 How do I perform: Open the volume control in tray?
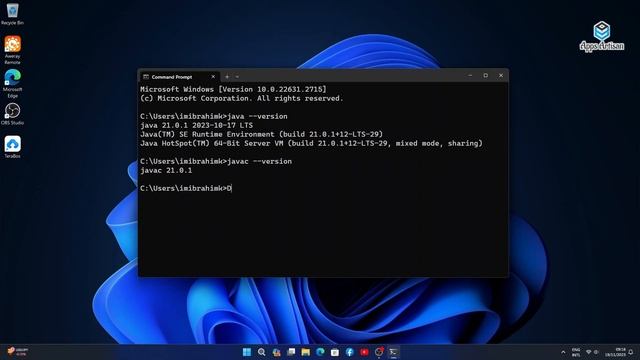pos(596,352)
